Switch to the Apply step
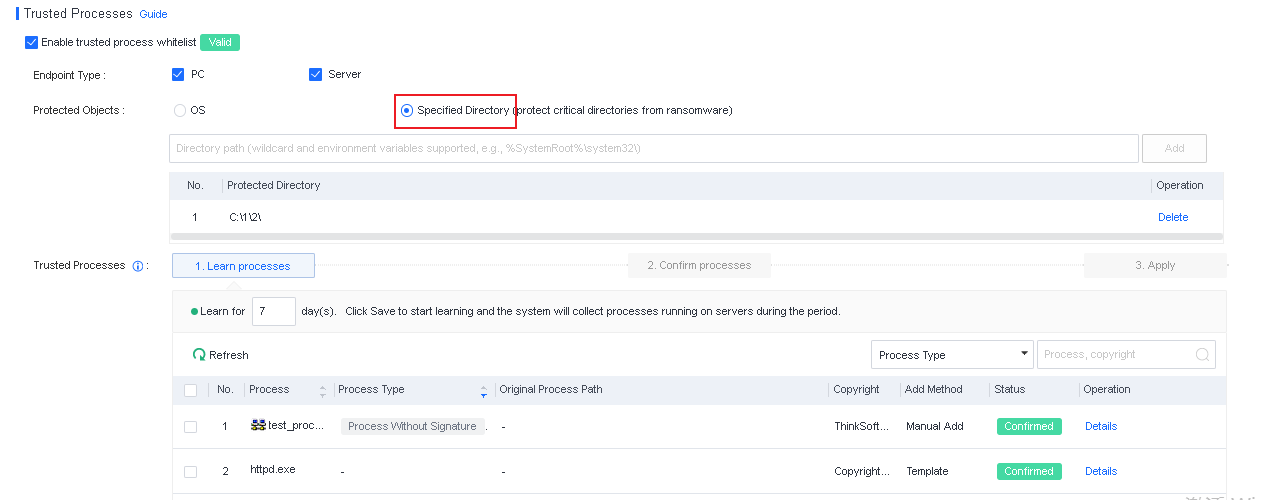The width and height of the screenshot is (1268, 500). pyautogui.click(x=1154, y=265)
